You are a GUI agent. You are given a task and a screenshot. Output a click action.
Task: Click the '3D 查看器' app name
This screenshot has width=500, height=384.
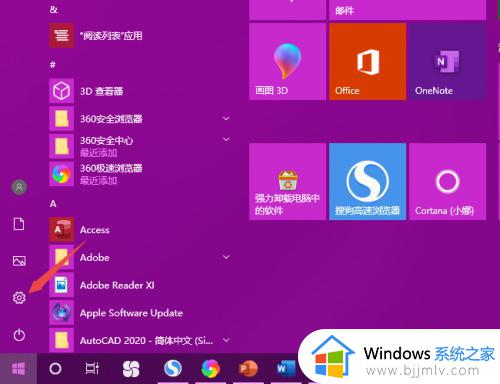(x=102, y=91)
